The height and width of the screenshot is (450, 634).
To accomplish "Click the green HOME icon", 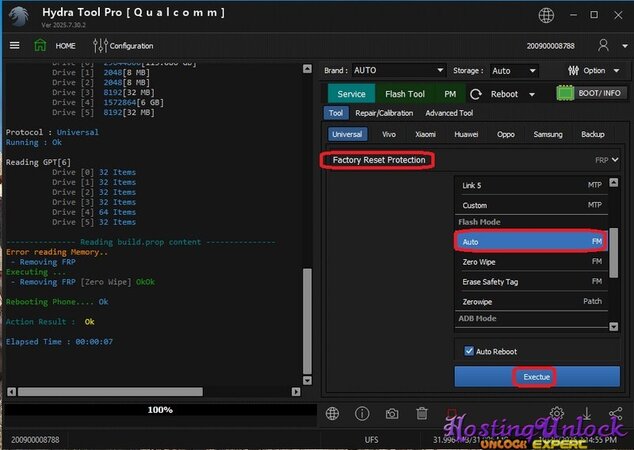I will click(40, 45).
